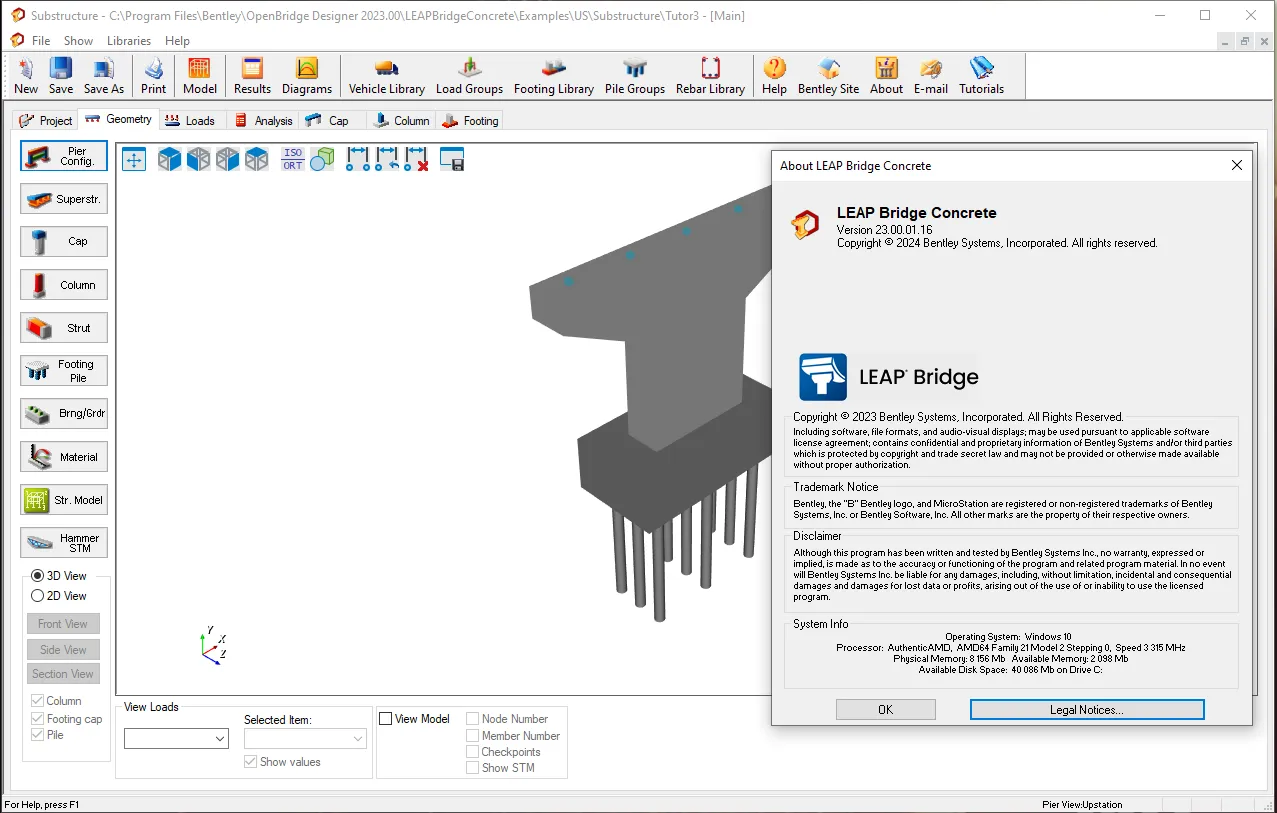Image resolution: width=1277 pixels, height=813 pixels.
Task: Click the dimension icon with undo arrow
Action: [x=387, y=159]
